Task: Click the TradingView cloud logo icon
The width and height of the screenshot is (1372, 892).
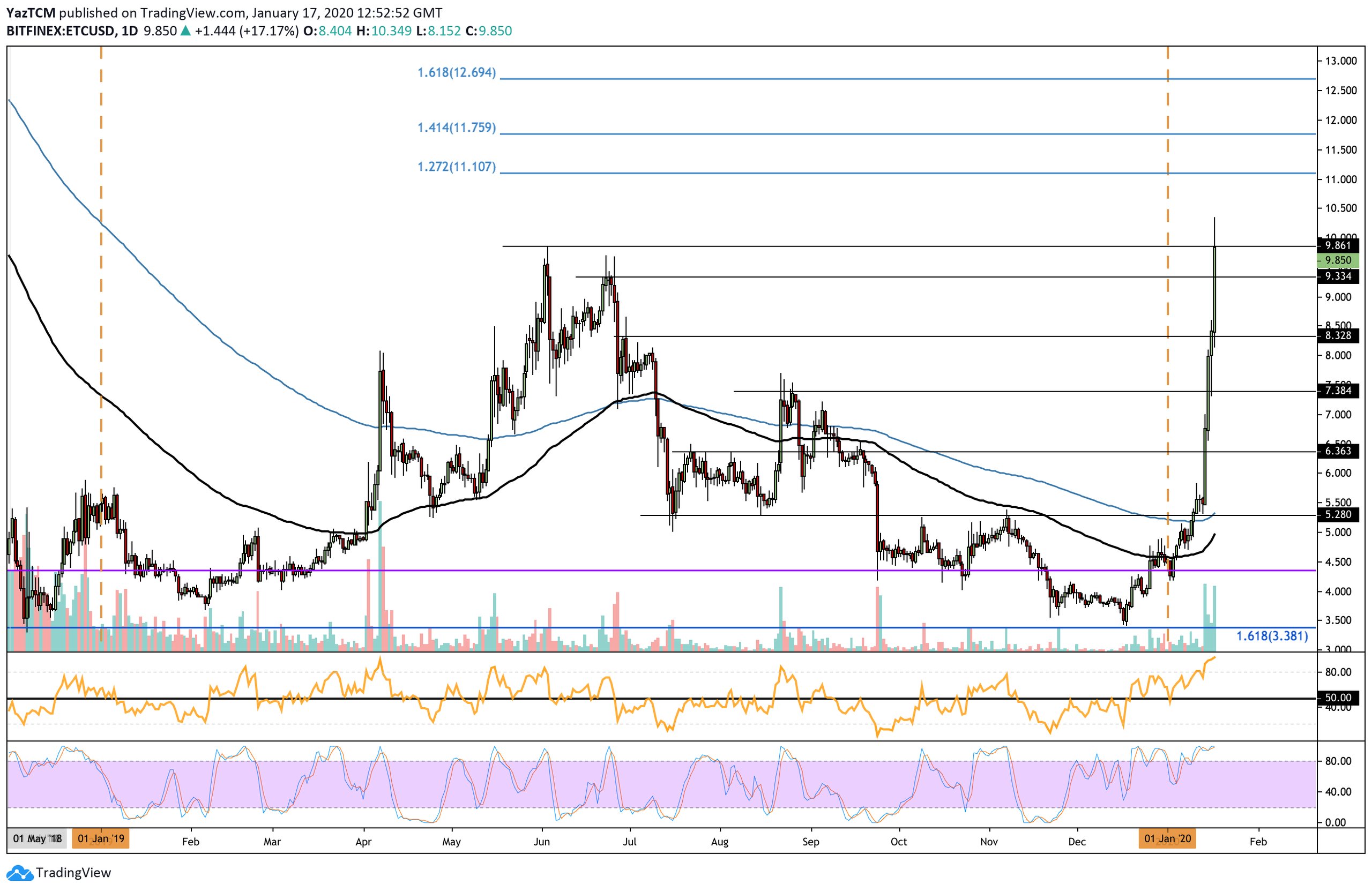Action: pos(20,873)
